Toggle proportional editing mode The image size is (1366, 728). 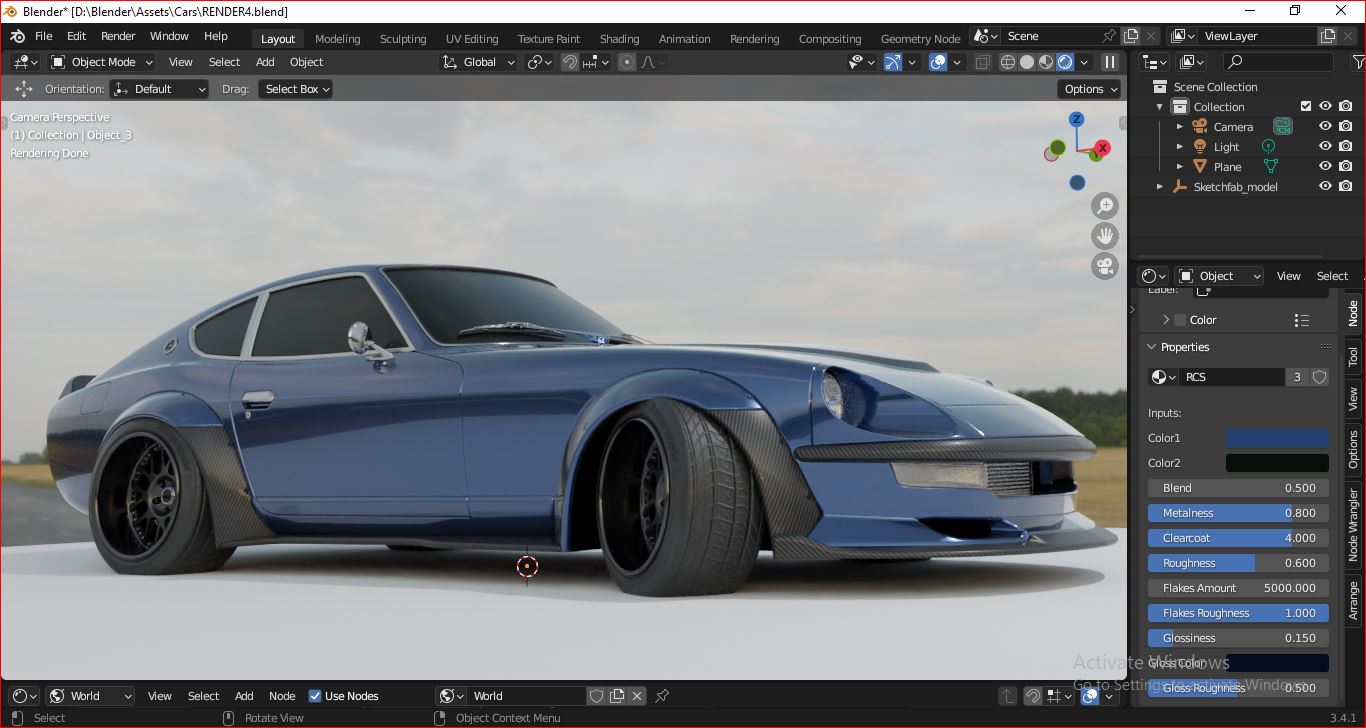(x=626, y=62)
